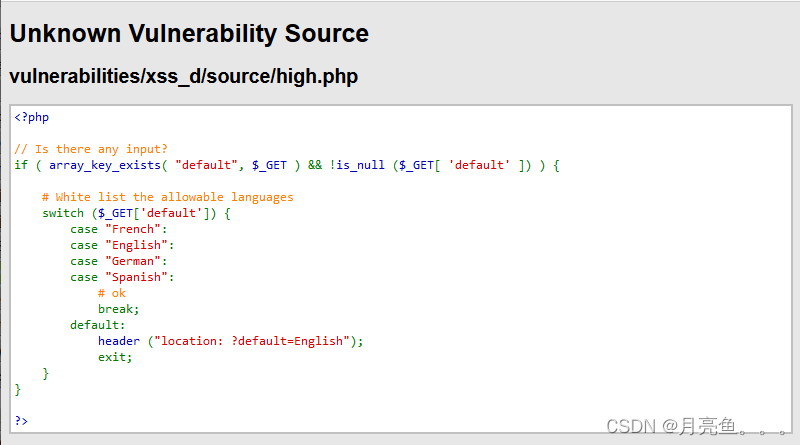800x445 pixels.
Task: Click the case "English": line
Action: point(122,245)
